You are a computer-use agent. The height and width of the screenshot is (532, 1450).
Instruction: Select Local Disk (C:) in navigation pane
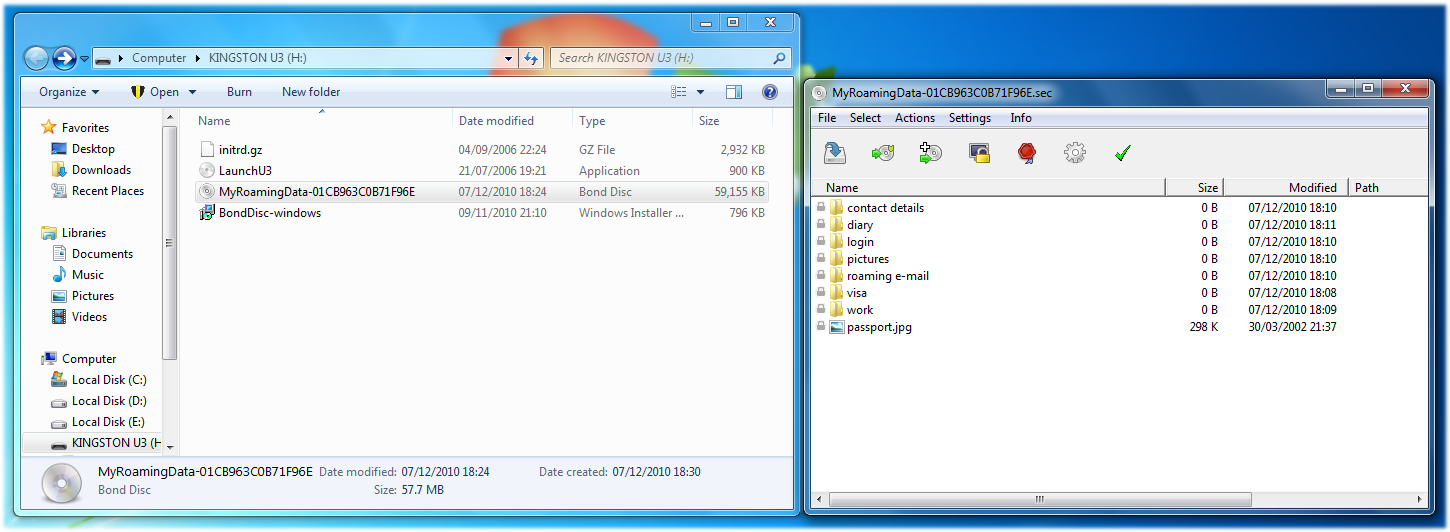[x=109, y=380]
